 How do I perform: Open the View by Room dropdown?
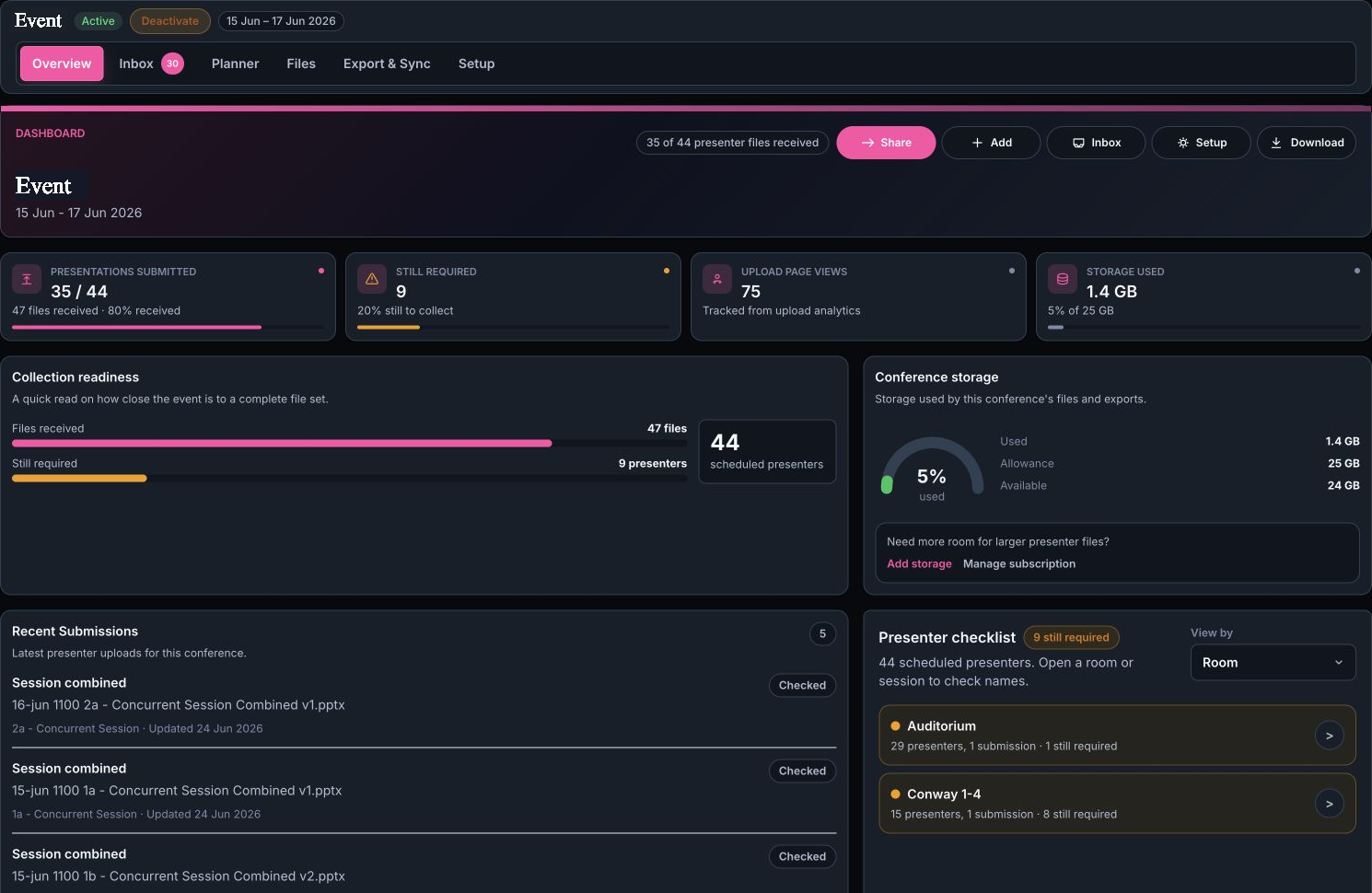pyautogui.click(x=1273, y=663)
